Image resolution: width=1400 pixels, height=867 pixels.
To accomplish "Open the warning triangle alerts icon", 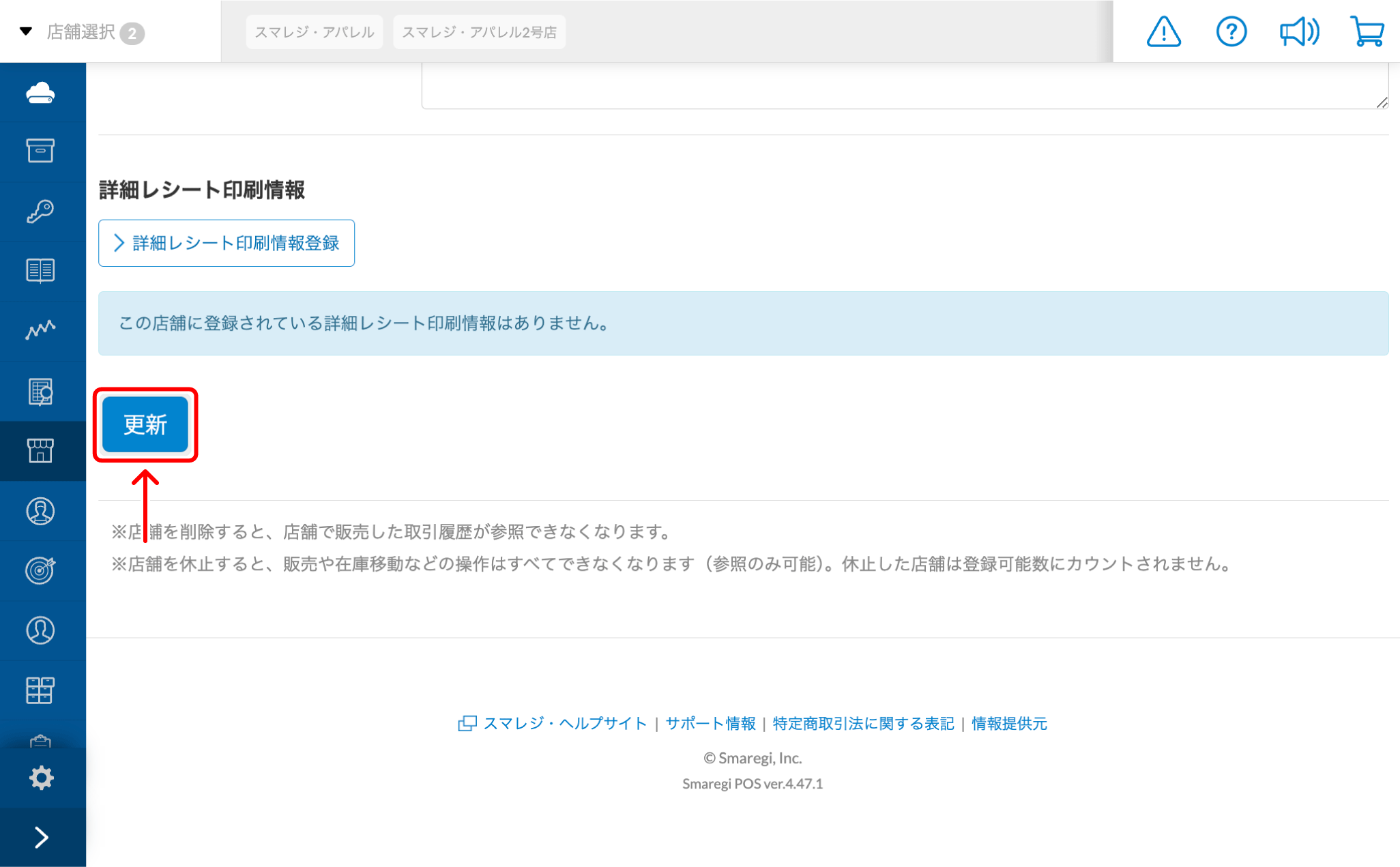I will [x=1163, y=31].
